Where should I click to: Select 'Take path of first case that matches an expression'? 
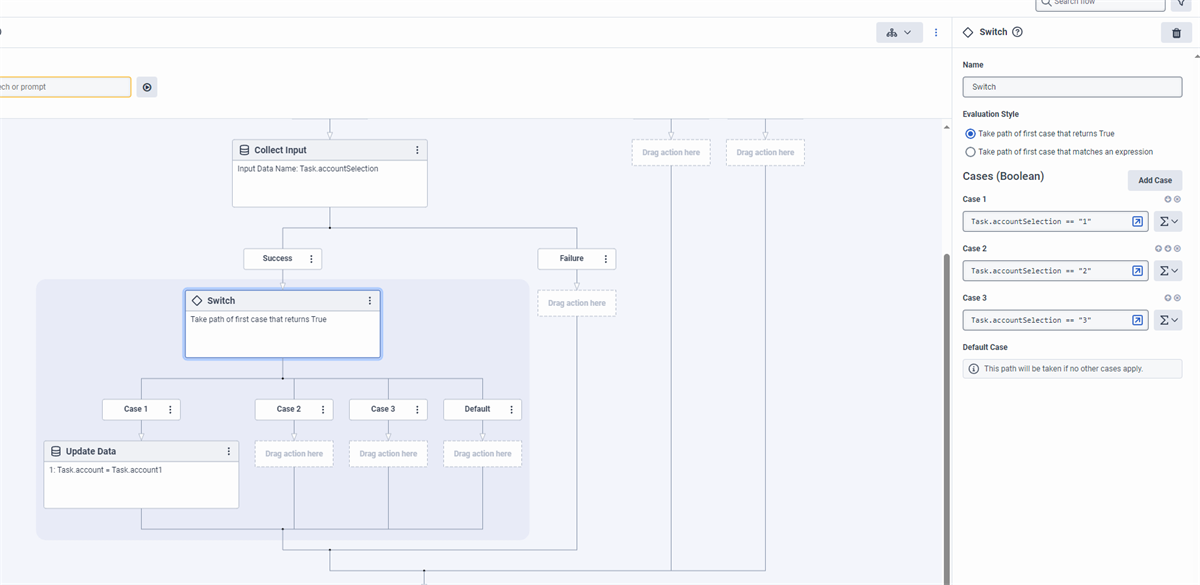click(969, 152)
